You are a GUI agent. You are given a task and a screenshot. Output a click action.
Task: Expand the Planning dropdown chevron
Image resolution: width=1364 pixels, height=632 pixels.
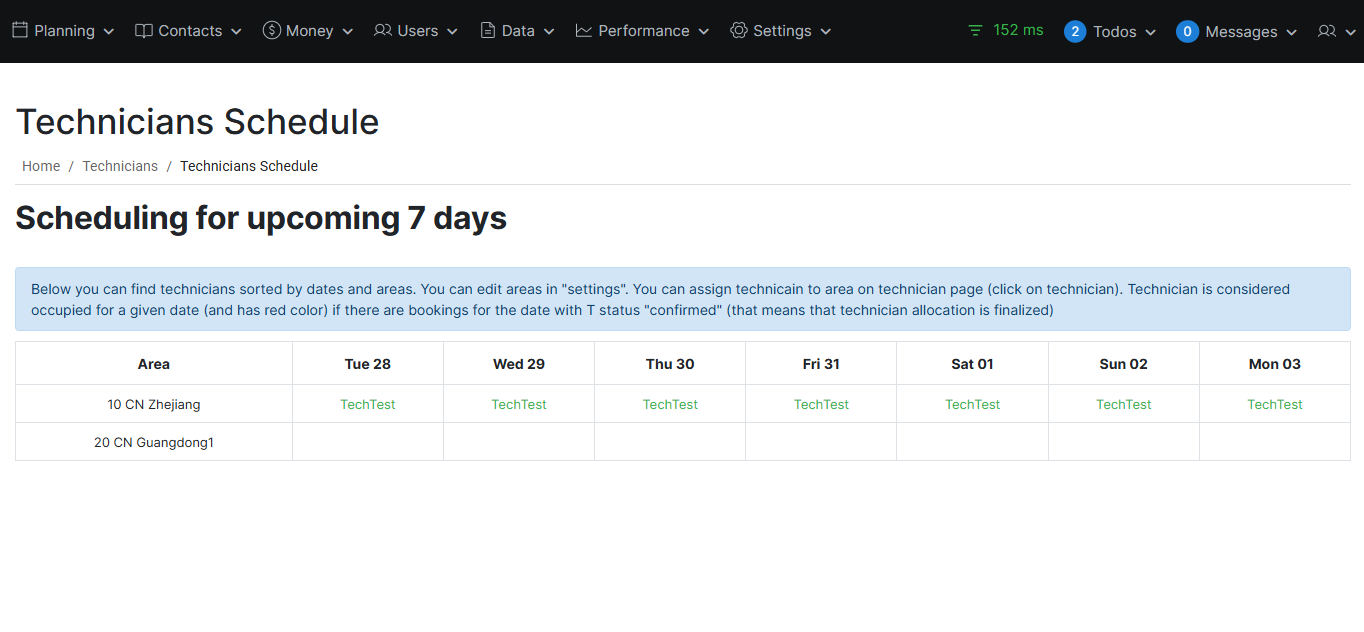click(109, 32)
